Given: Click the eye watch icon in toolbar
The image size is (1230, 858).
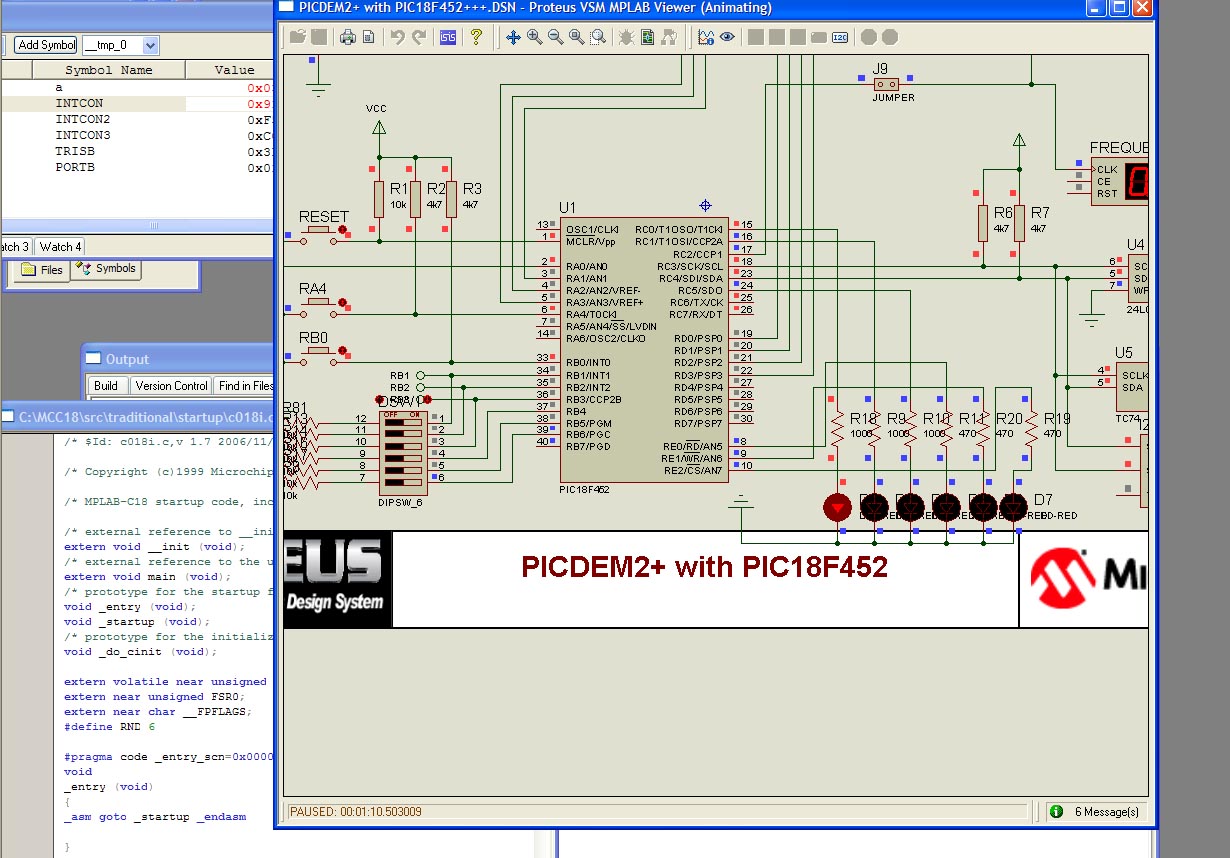Looking at the screenshot, I should pos(727,37).
